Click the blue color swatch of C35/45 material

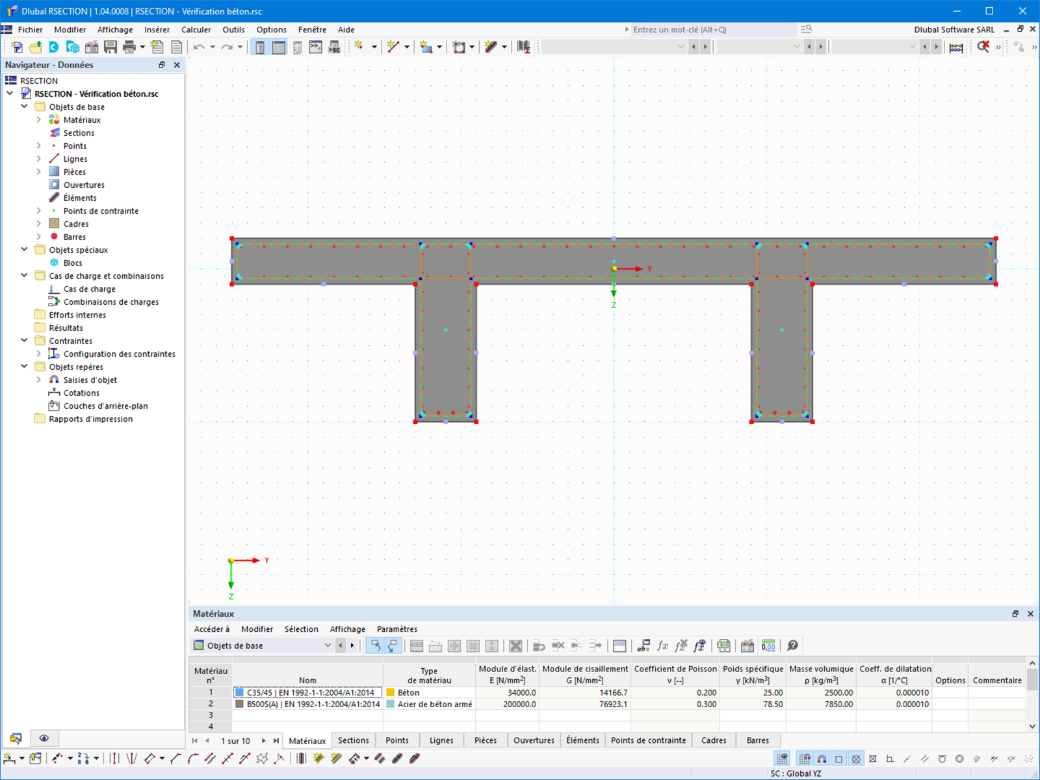click(239, 692)
